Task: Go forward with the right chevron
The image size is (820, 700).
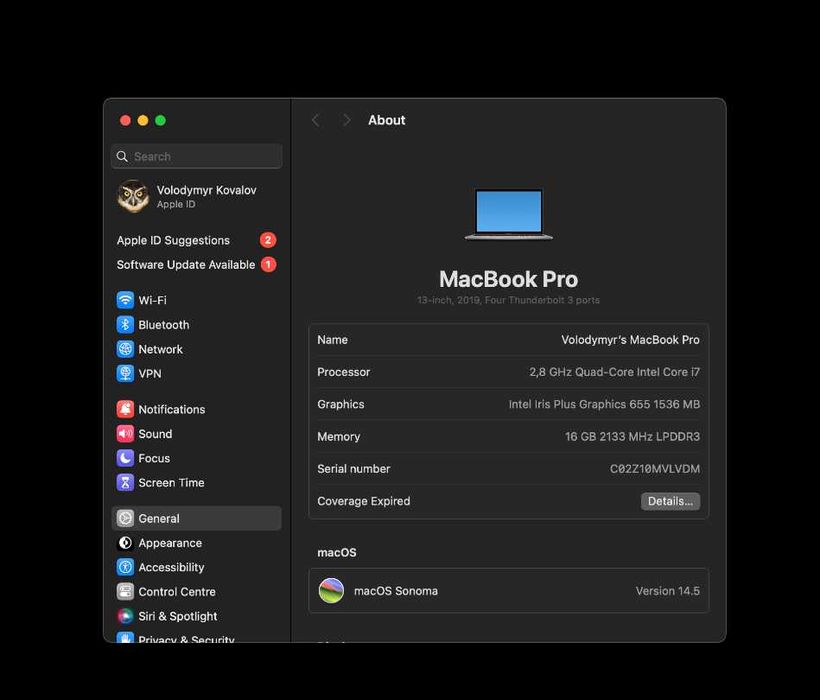Action: pos(346,120)
